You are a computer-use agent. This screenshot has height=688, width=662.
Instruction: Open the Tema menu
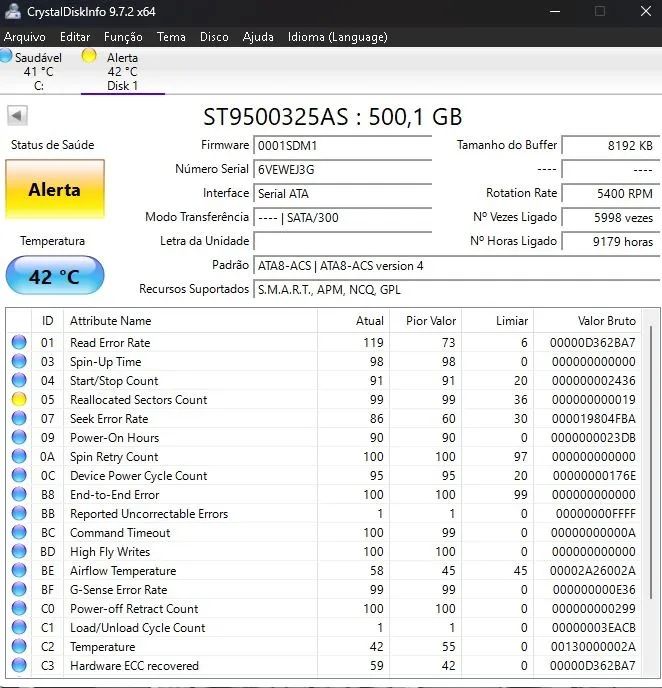(x=171, y=37)
